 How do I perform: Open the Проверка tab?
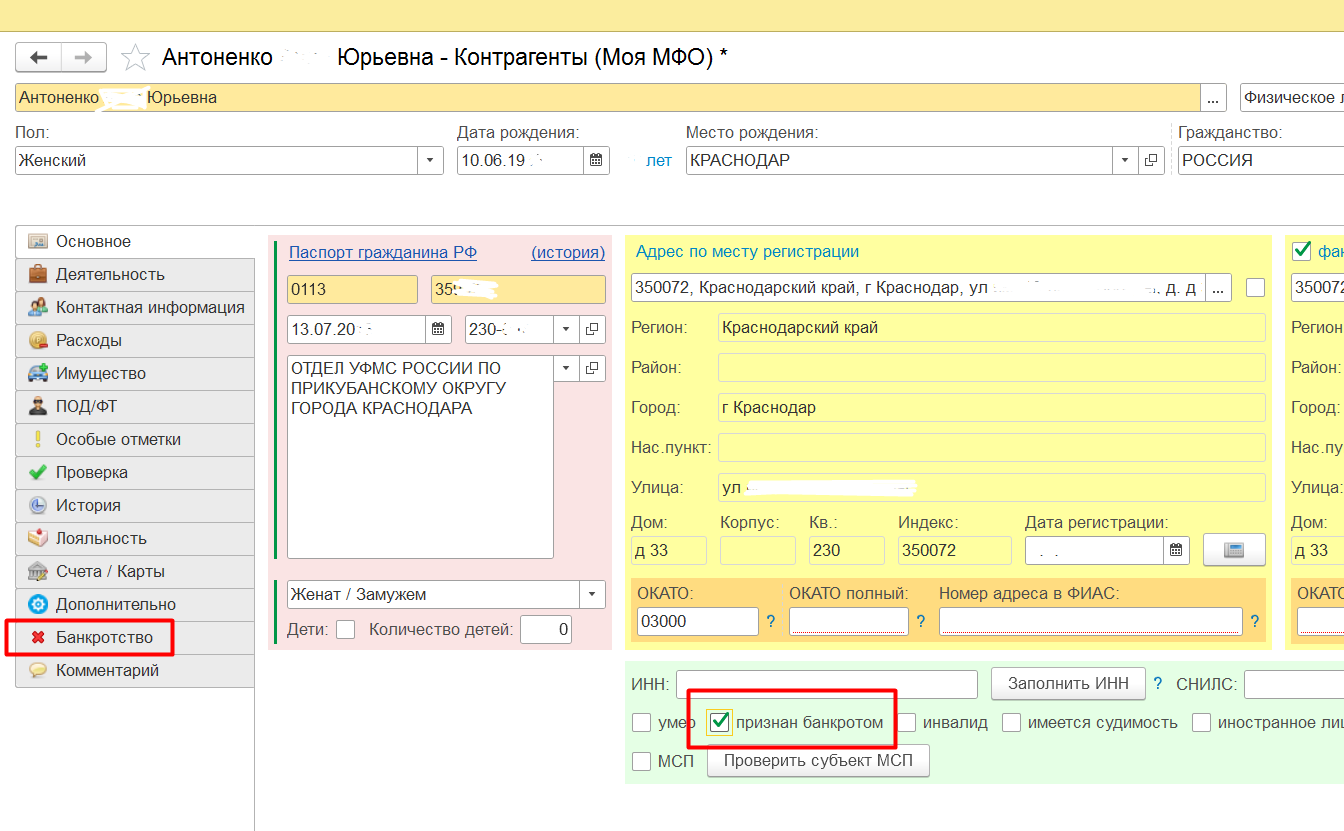click(135, 473)
